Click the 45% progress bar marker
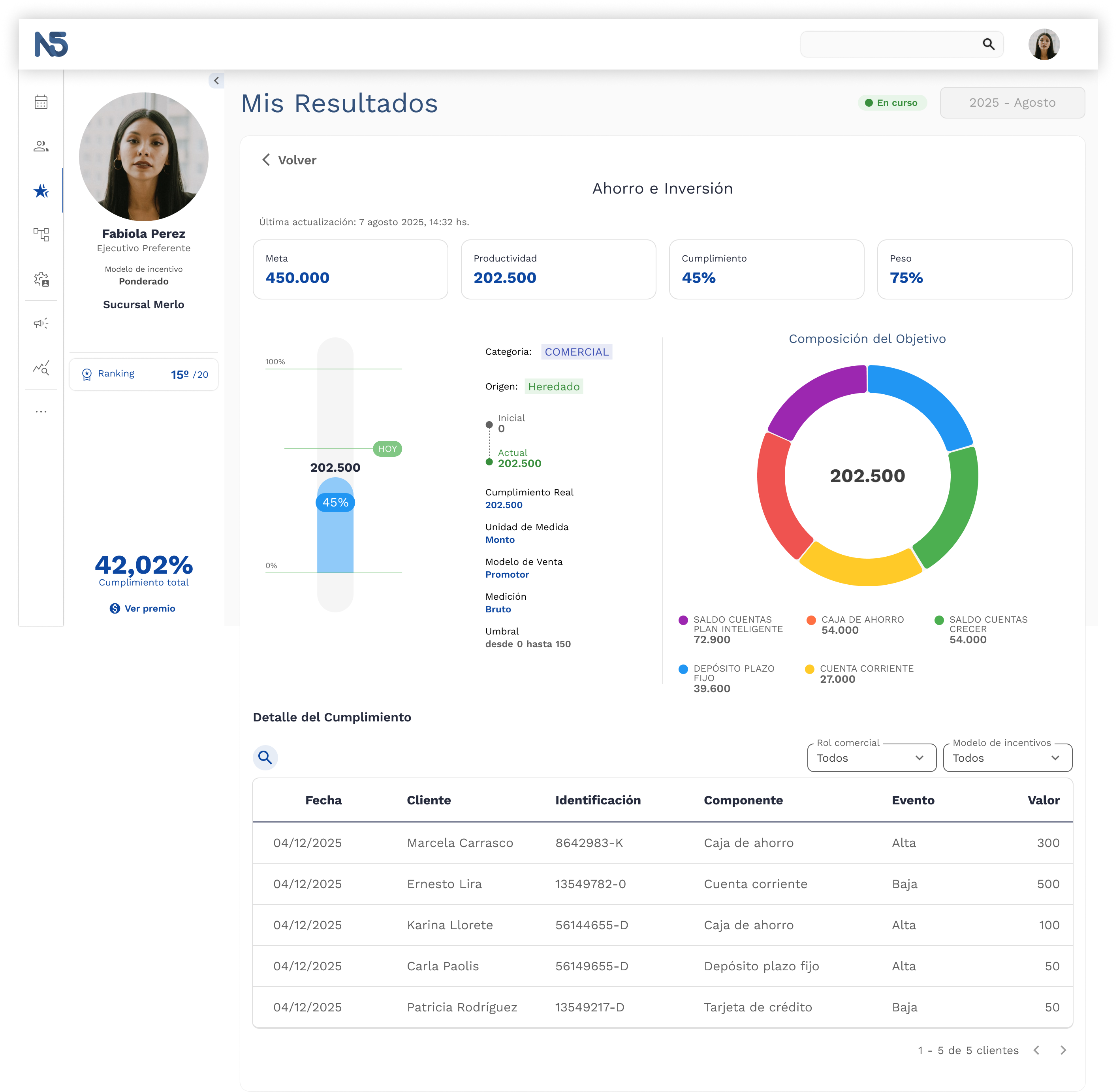 coord(335,503)
